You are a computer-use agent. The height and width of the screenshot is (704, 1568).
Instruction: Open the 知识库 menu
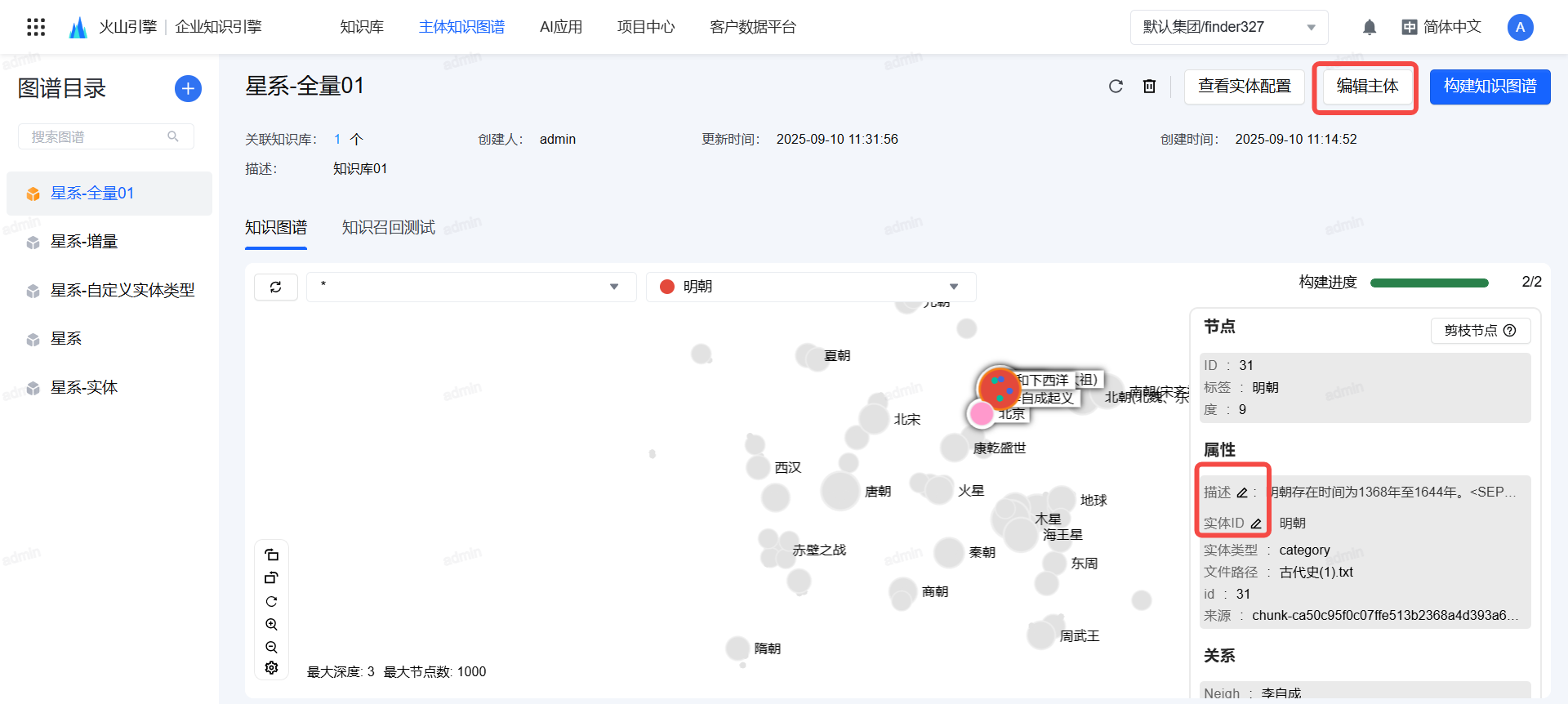click(x=362, y=27)
